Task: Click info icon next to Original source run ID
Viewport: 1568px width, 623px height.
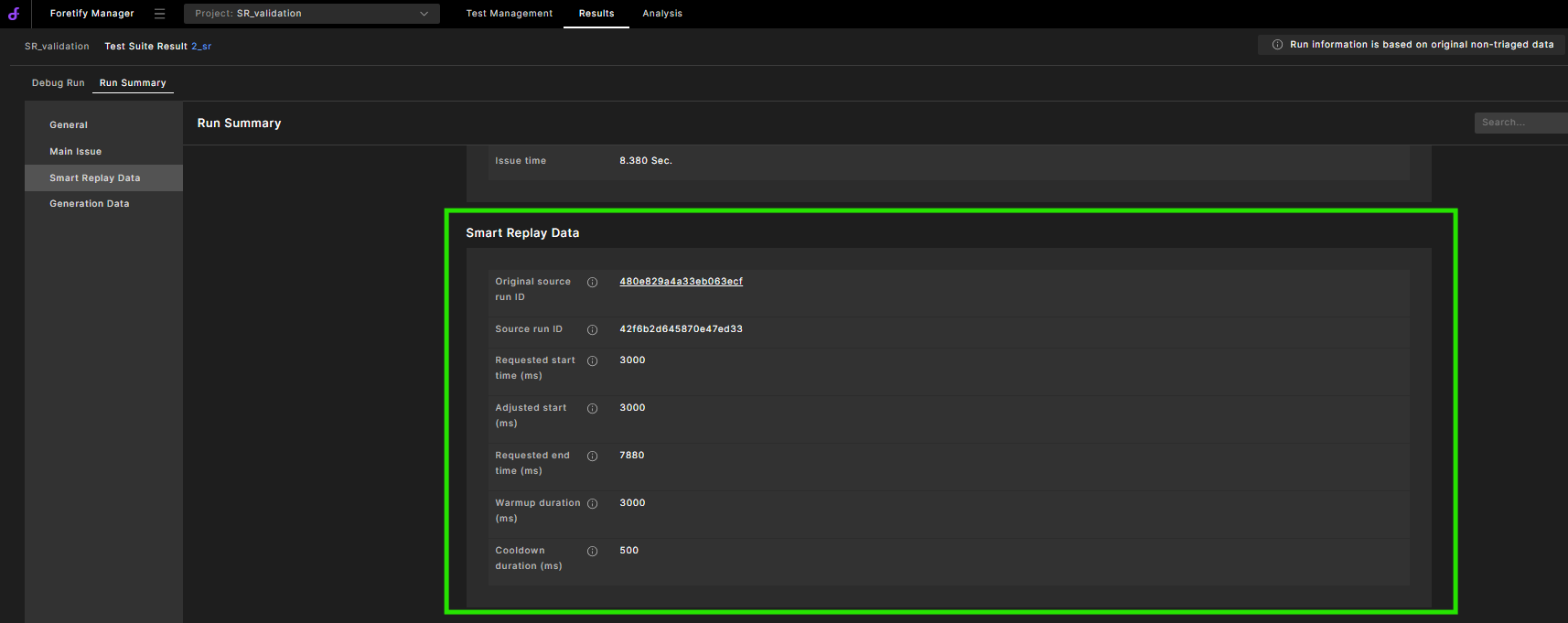Action: pyautogui.click(x=592, y=283)
